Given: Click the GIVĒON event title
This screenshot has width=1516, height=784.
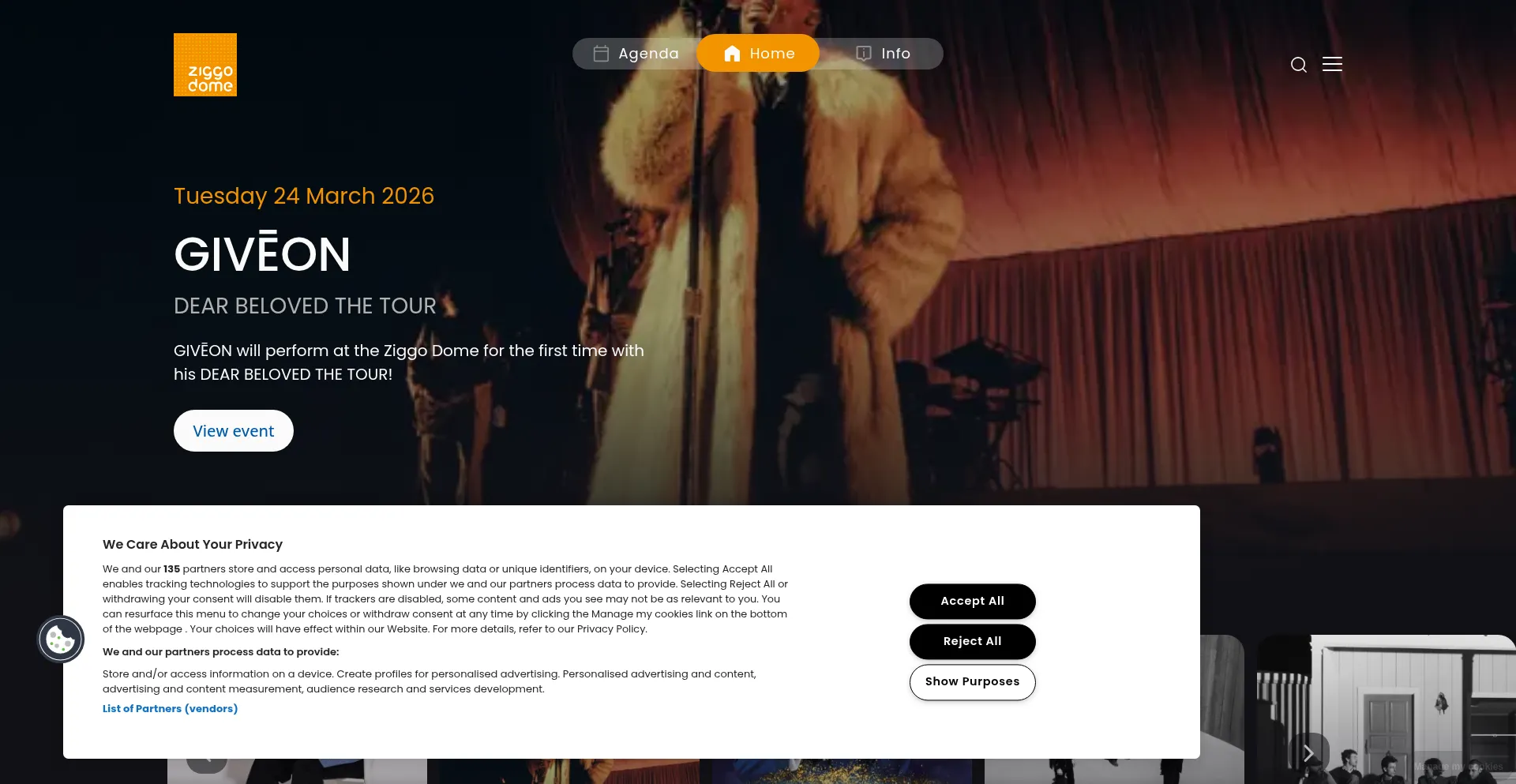Looking at the screenshot, I should click(x=262, y=254).
